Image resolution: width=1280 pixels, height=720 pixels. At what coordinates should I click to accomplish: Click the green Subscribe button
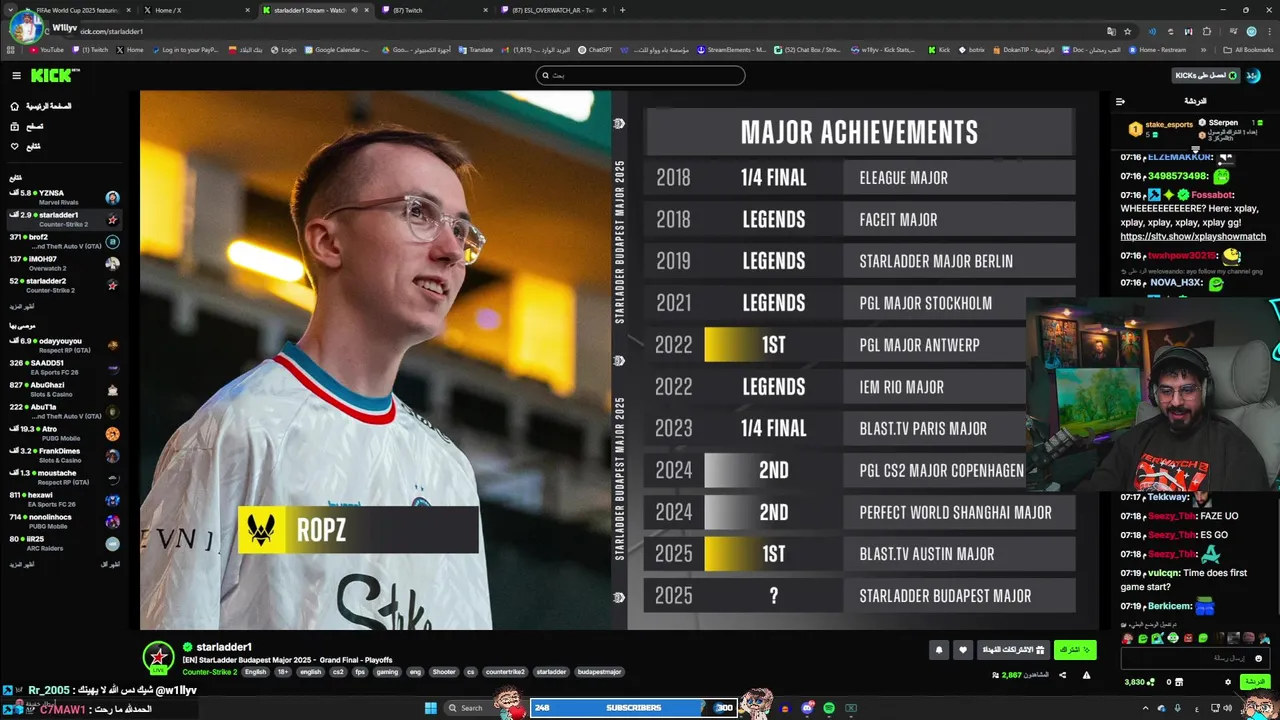coord(1075,650)
